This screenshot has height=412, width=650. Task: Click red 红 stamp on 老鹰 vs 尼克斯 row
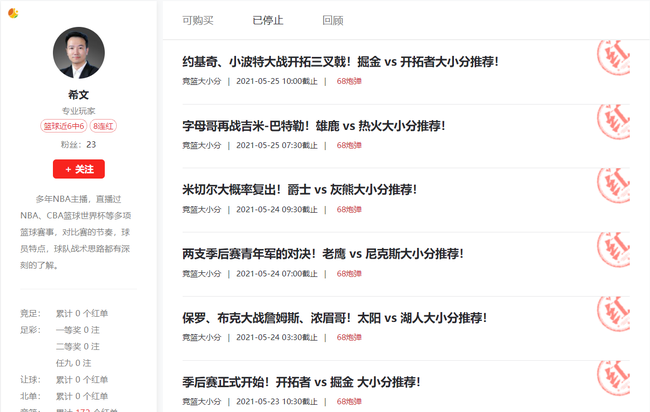coord(614,250)
